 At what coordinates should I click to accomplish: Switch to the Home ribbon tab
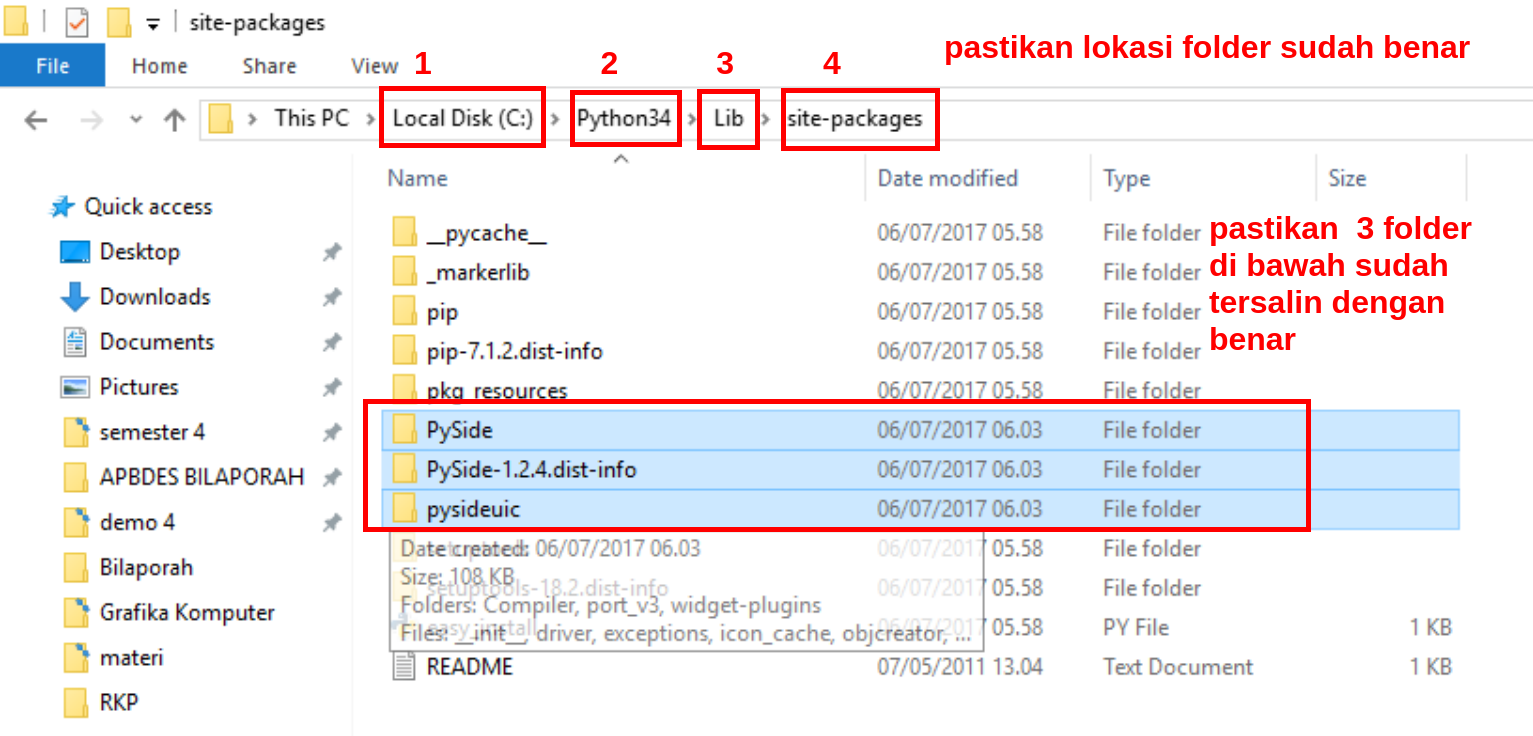point(160,66)
